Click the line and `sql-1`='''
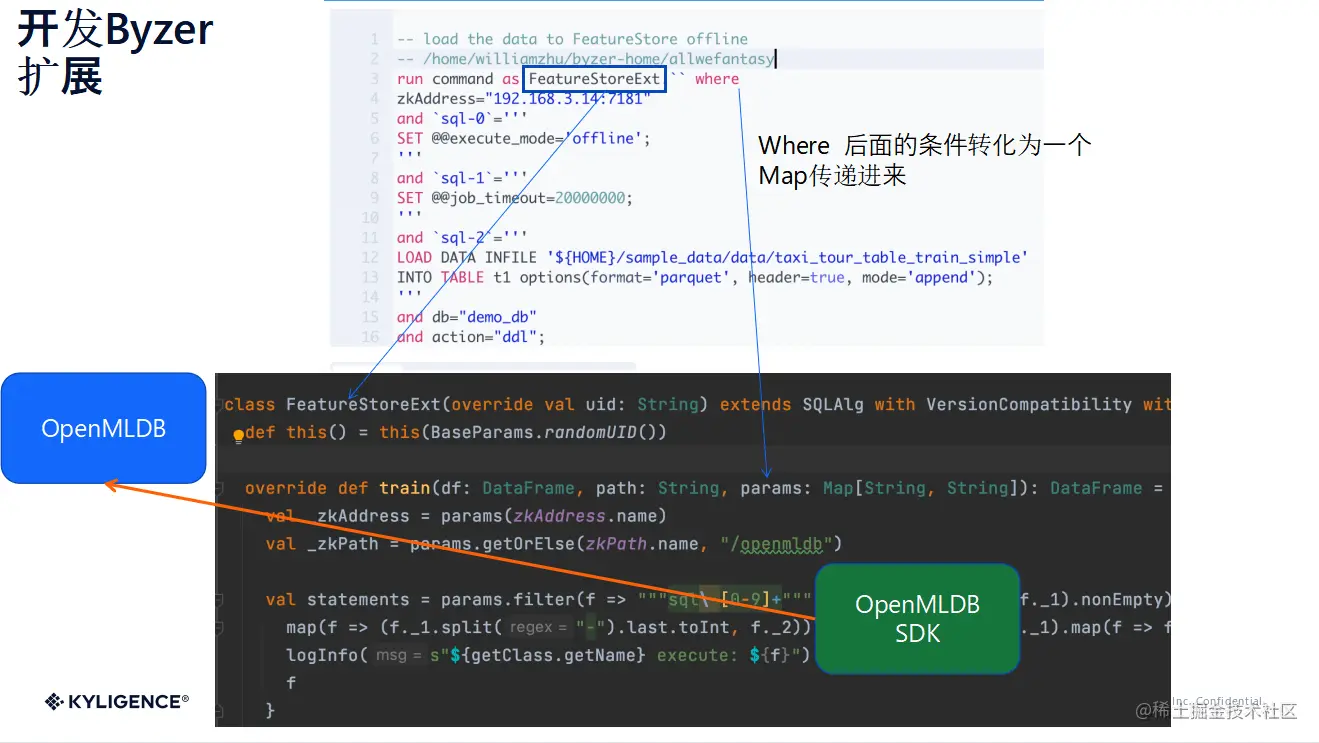 (x=462, y=178)
